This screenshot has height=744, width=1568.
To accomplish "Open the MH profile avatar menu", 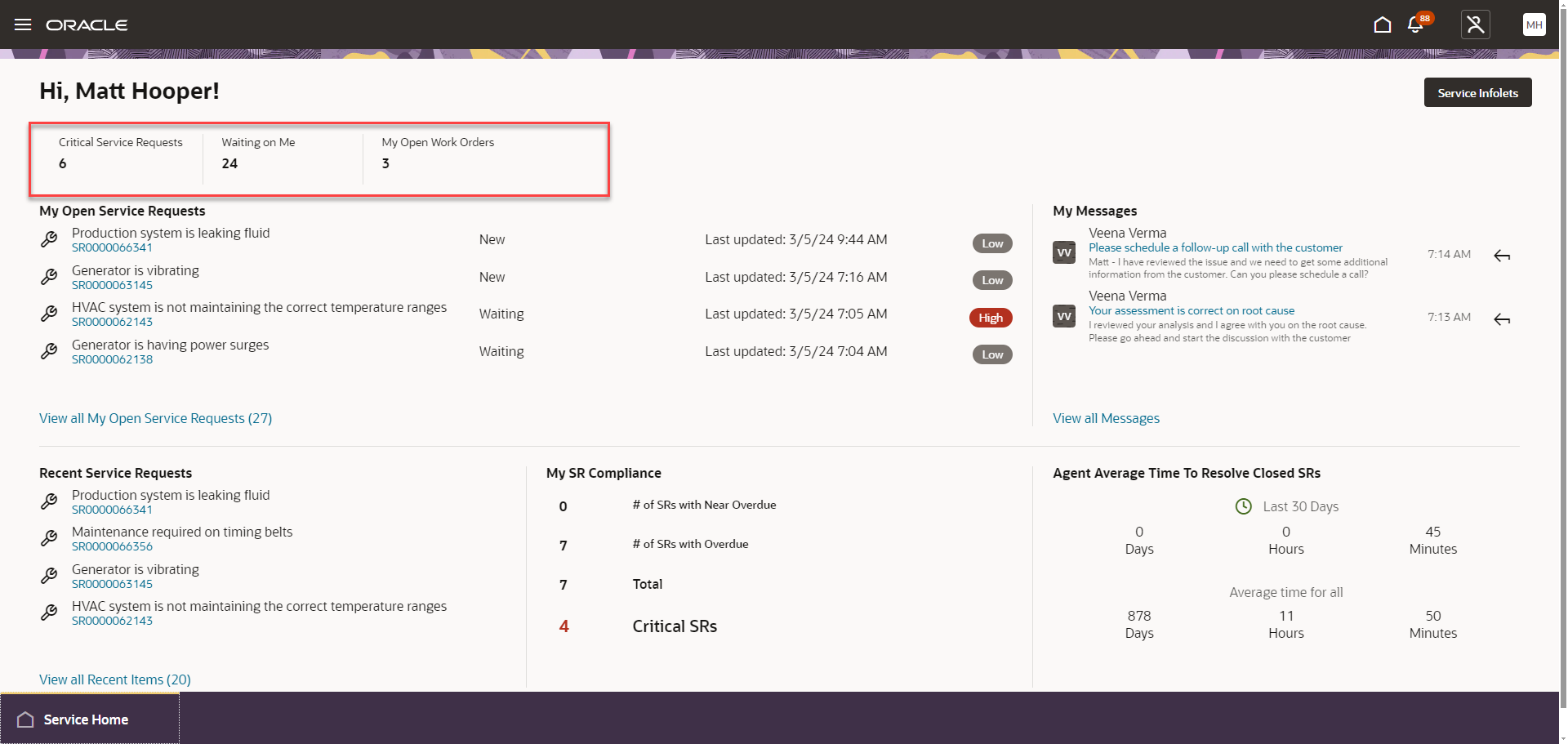I will coord(1534,25).
